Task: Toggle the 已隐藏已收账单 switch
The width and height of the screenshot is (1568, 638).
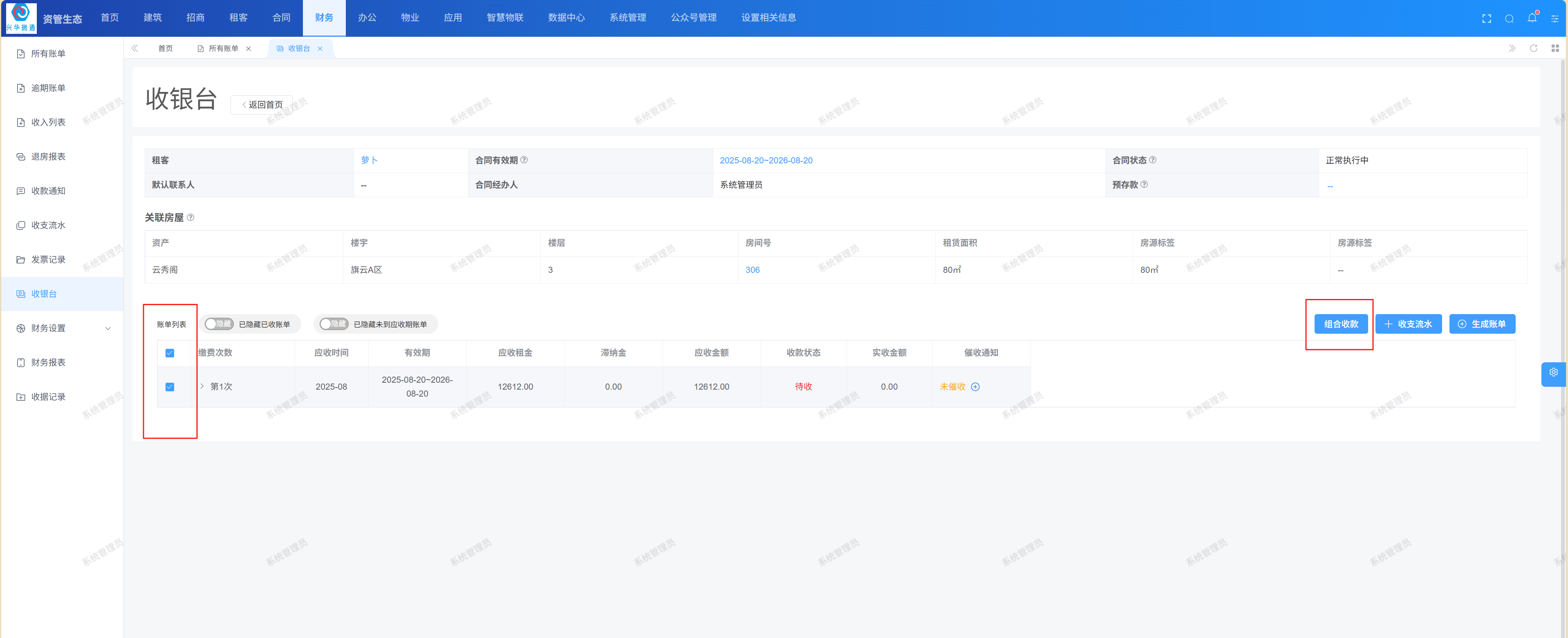Action: 219,324
